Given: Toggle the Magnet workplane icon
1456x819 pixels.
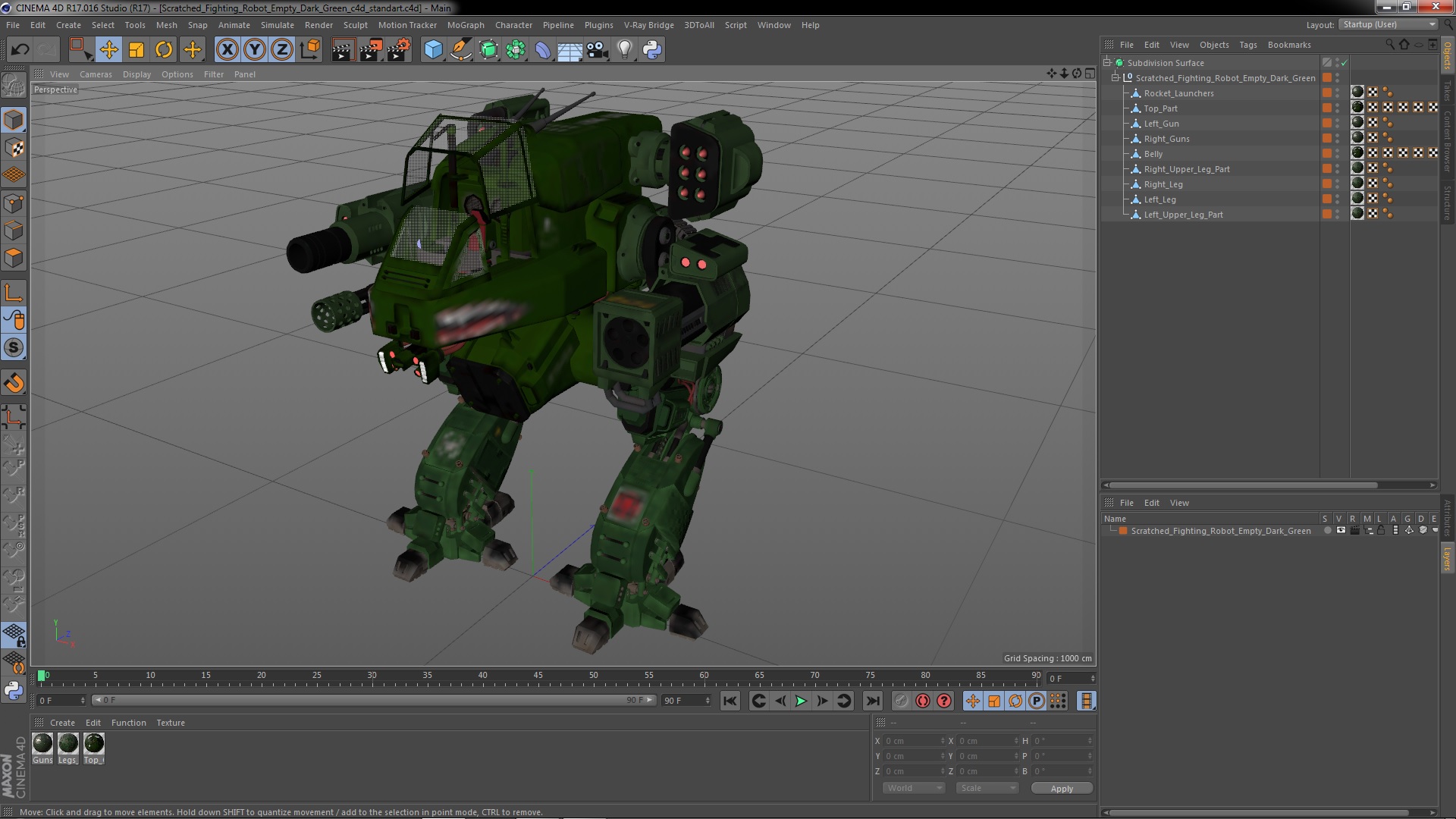Looking at the screenshot, I should coord(14,383).
